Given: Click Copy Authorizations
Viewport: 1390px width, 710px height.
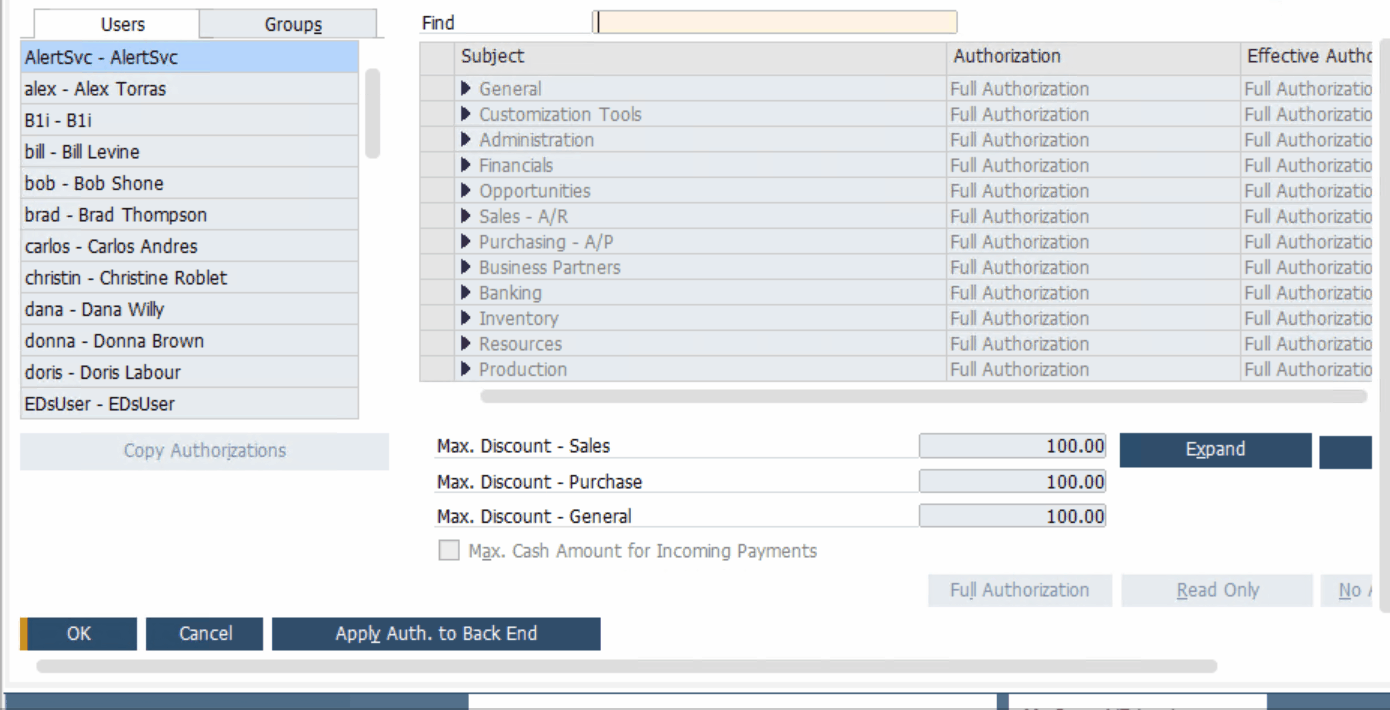Looking at the screenshot, I should pos(204,450).
